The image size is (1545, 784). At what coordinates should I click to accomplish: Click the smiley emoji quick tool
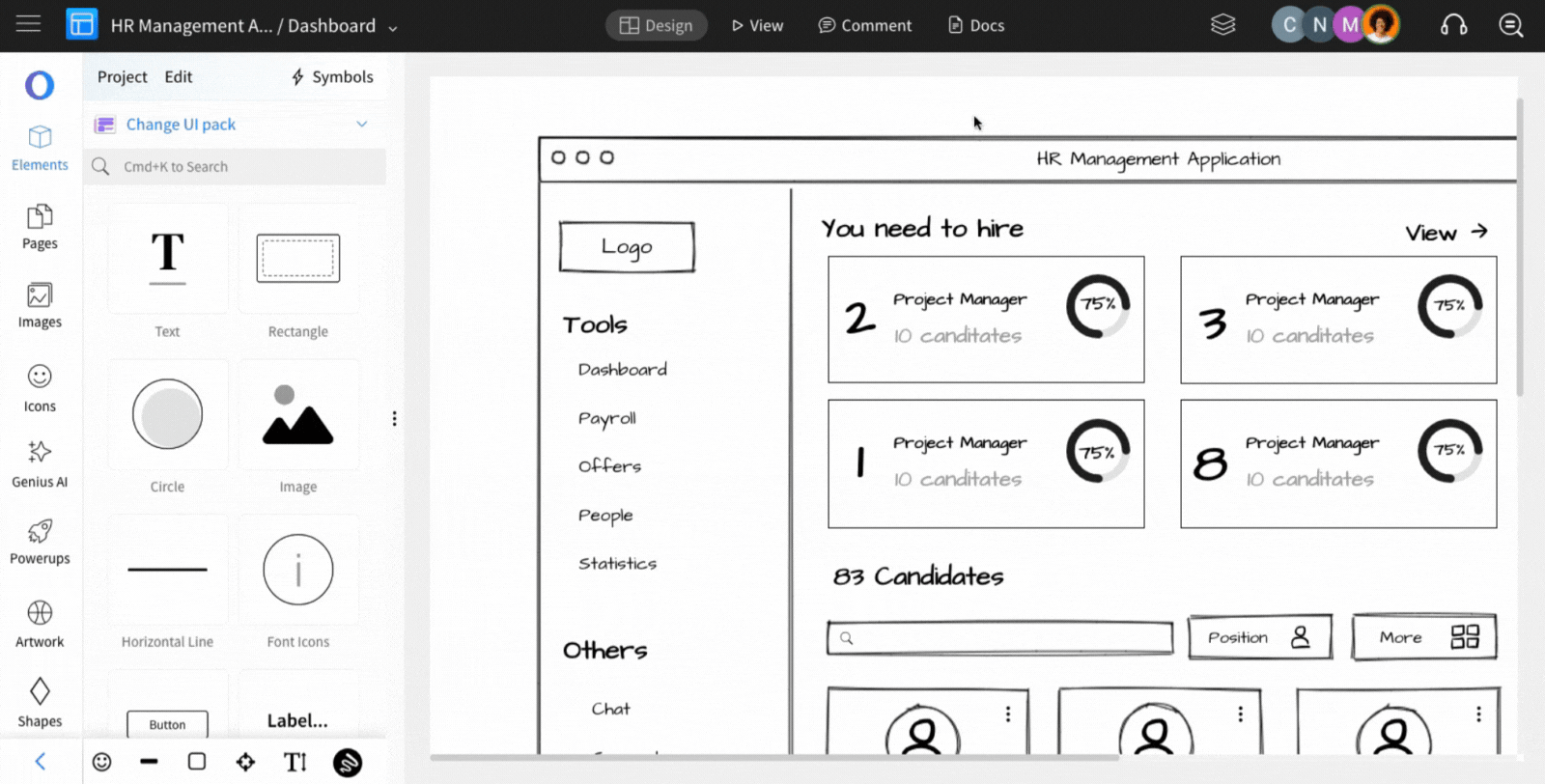click(101, 762)
